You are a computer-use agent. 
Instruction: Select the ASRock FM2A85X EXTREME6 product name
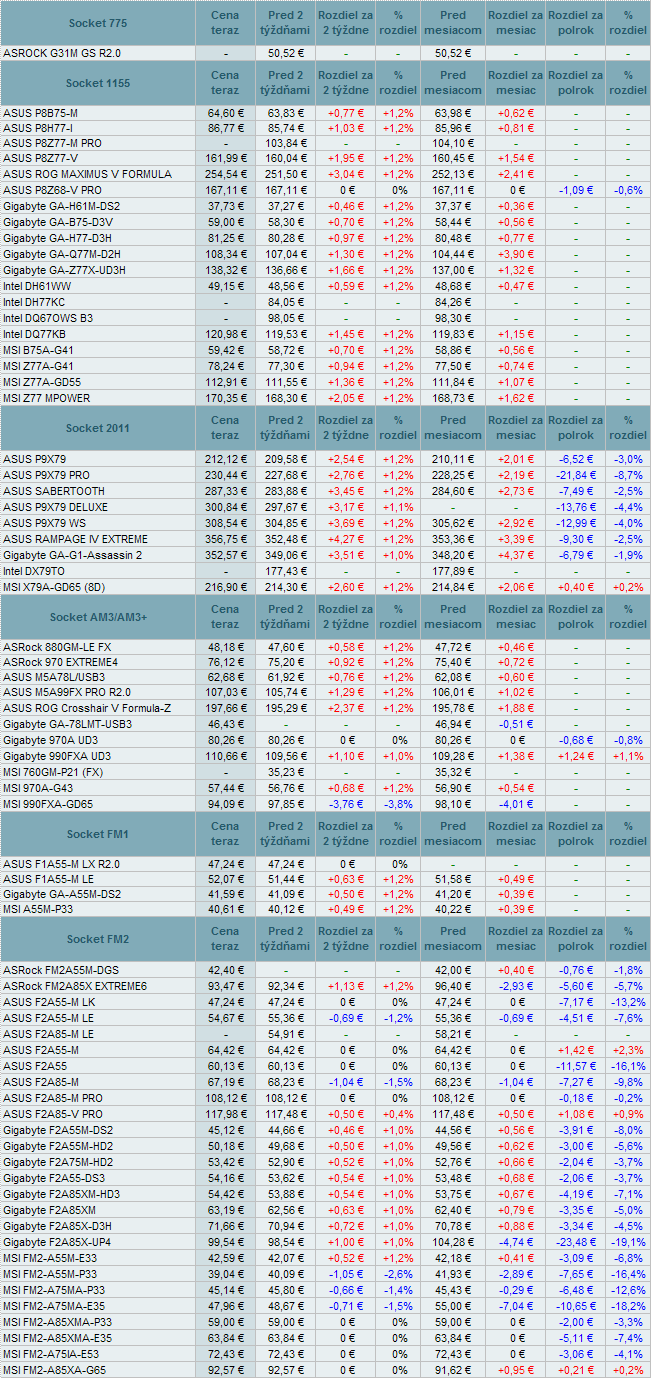tap(75, 986)
